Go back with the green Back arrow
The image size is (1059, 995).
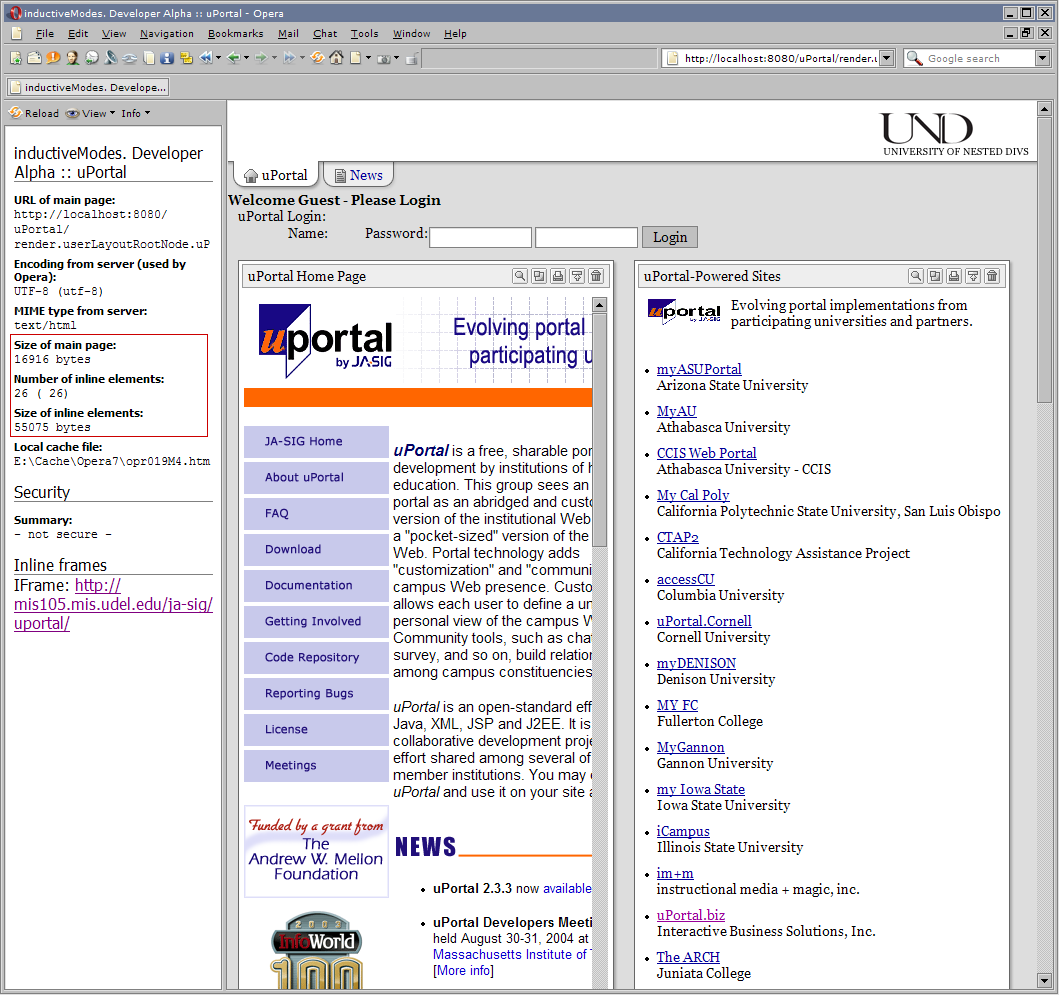(x=234, y=58)
